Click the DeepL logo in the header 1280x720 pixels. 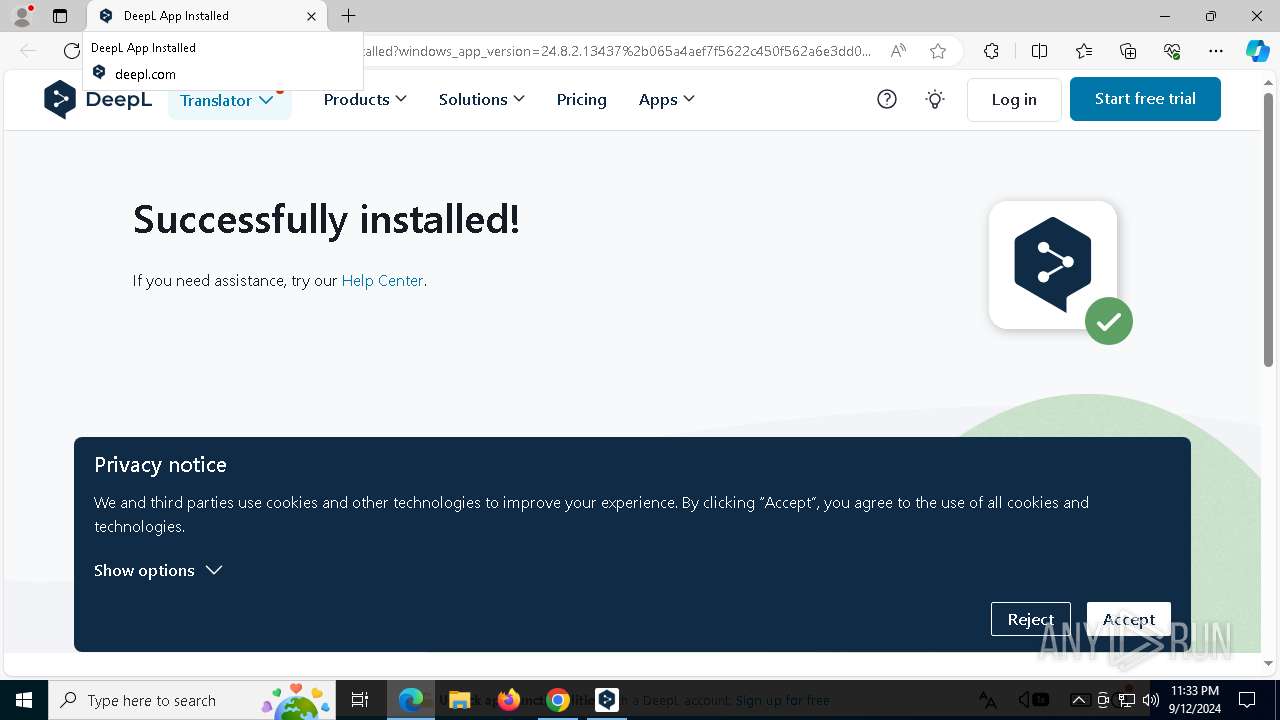[x=98, y=99]
